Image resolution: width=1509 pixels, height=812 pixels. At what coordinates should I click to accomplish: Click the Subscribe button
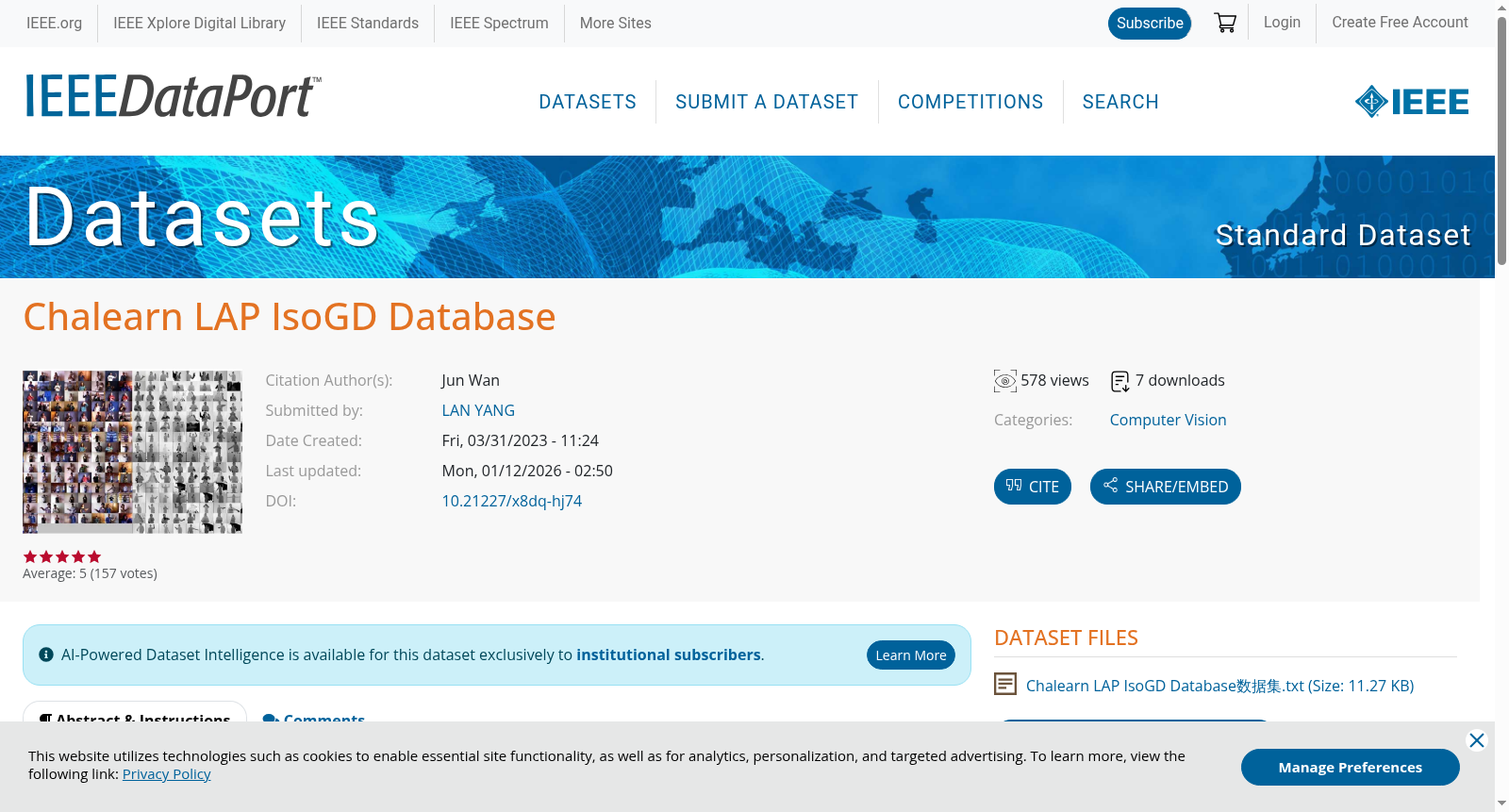(x=1150, y=24)
